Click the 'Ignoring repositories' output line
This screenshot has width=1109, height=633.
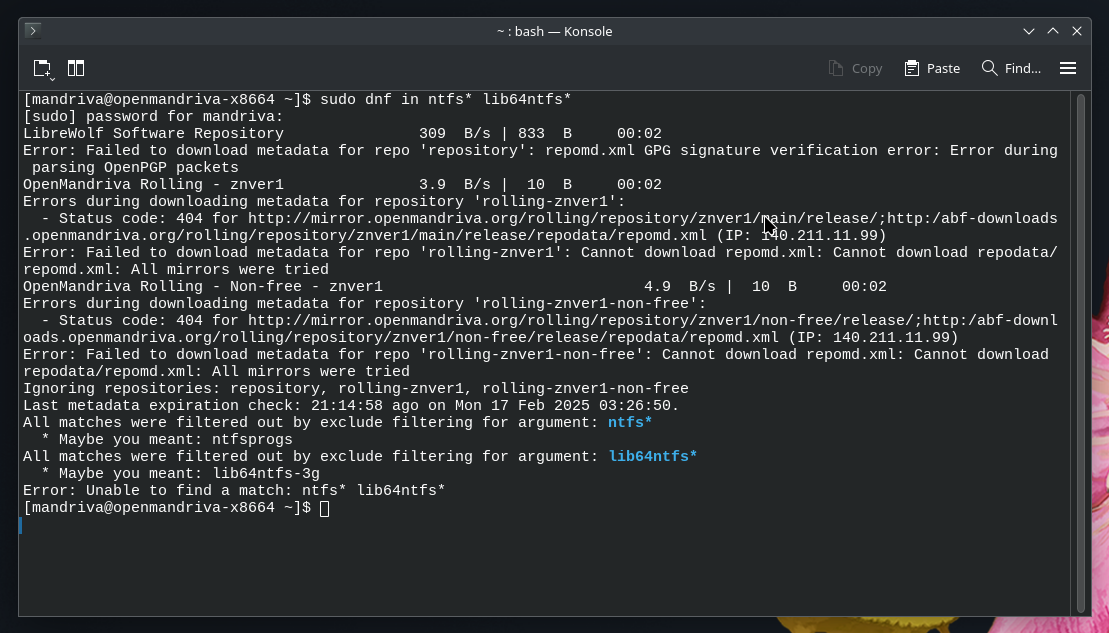pyautogui.click(x=355, y=389)
